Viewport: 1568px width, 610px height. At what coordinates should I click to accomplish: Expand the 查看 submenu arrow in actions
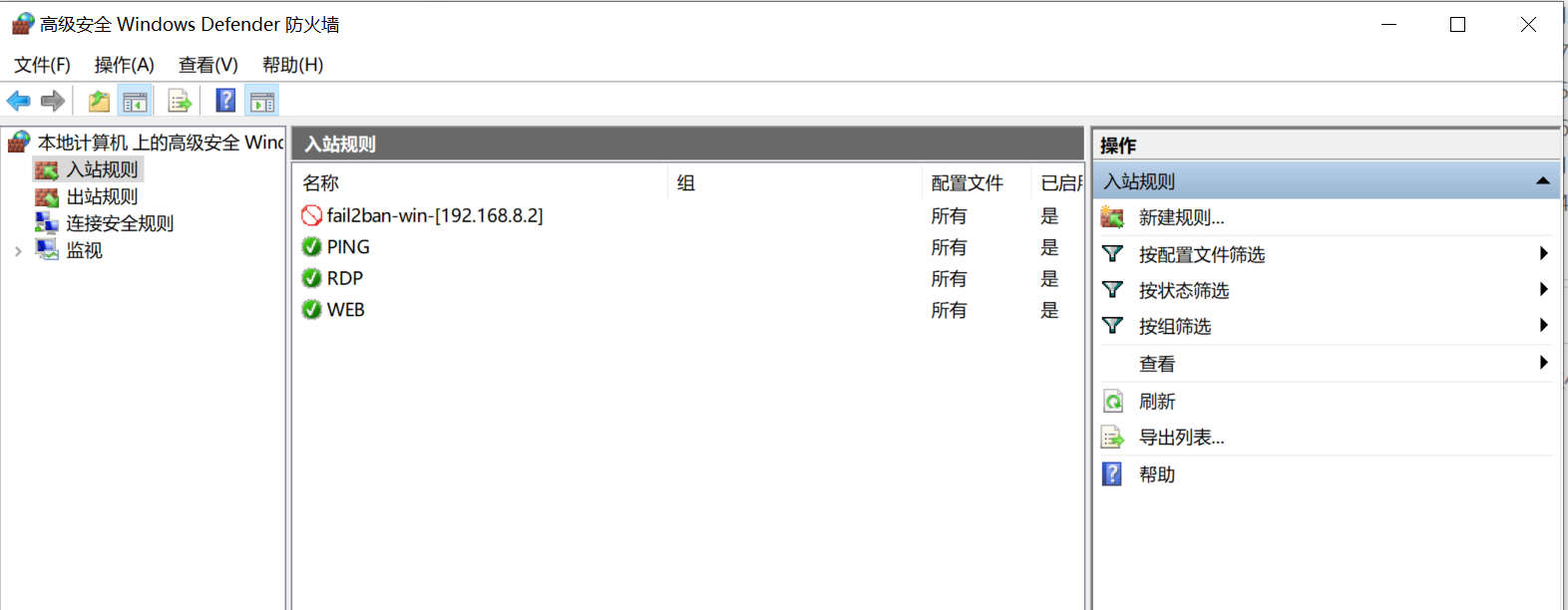point(1543,363)
